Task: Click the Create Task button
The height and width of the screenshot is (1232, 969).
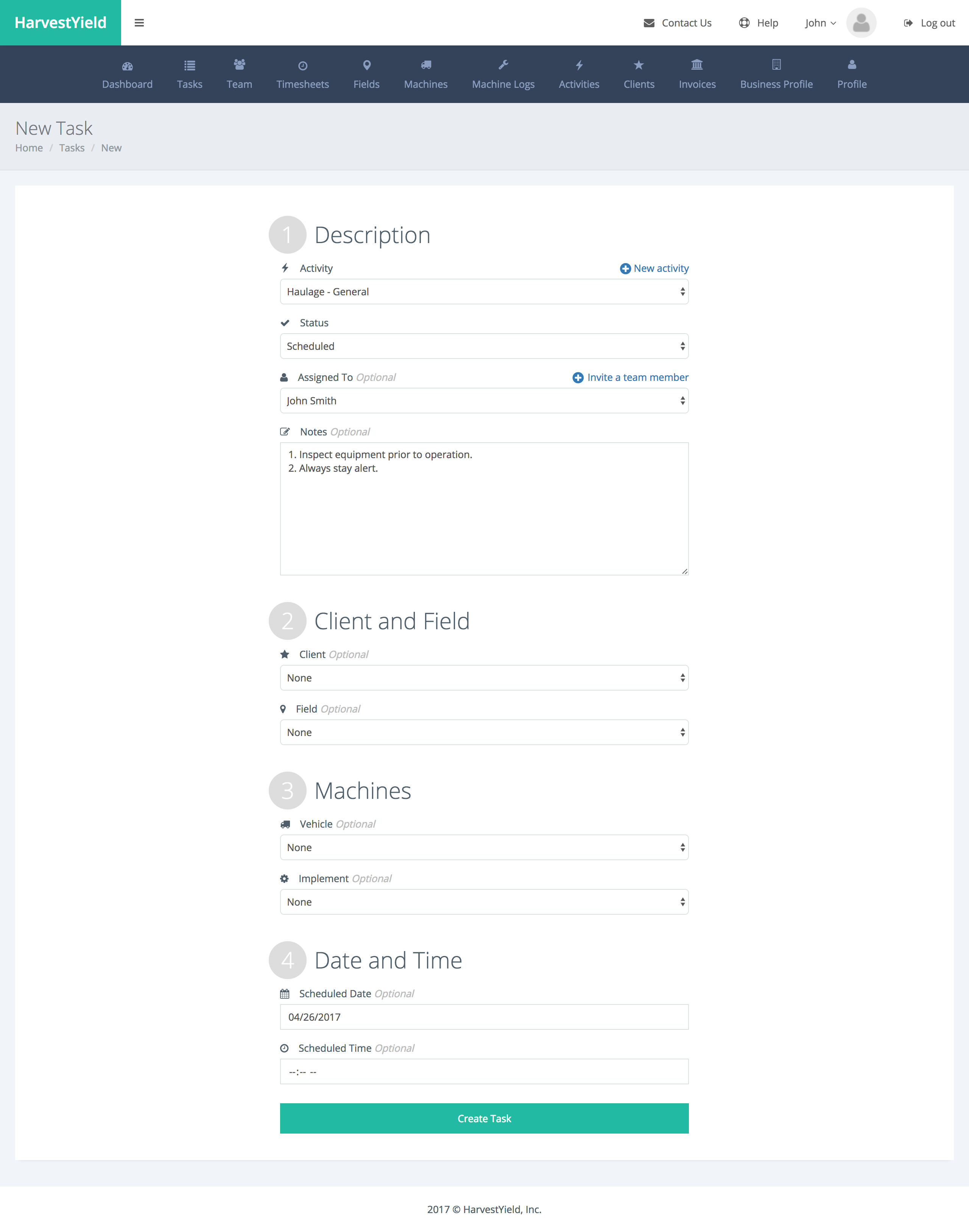Action: [484, 1118]
